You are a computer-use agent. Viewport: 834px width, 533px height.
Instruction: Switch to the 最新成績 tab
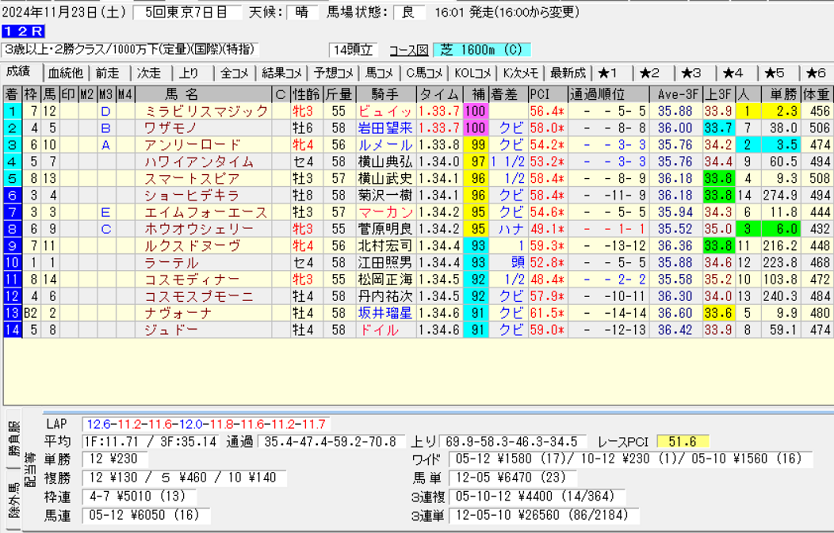[567, 73]
